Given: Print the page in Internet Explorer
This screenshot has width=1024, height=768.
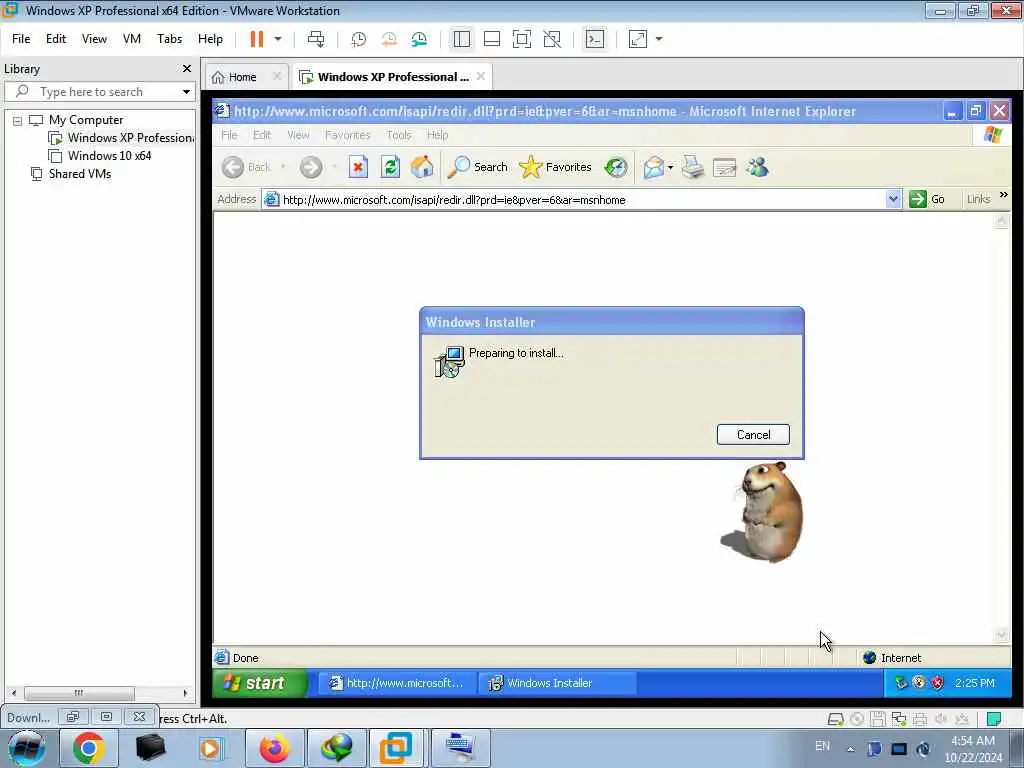Looking at the screenshot, I should point(692,168).
